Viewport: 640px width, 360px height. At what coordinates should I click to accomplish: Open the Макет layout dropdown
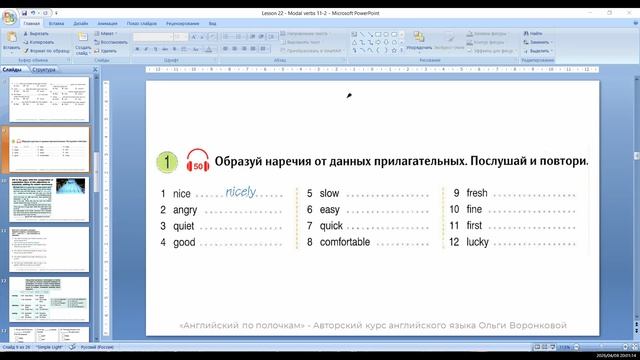[106, 34]
